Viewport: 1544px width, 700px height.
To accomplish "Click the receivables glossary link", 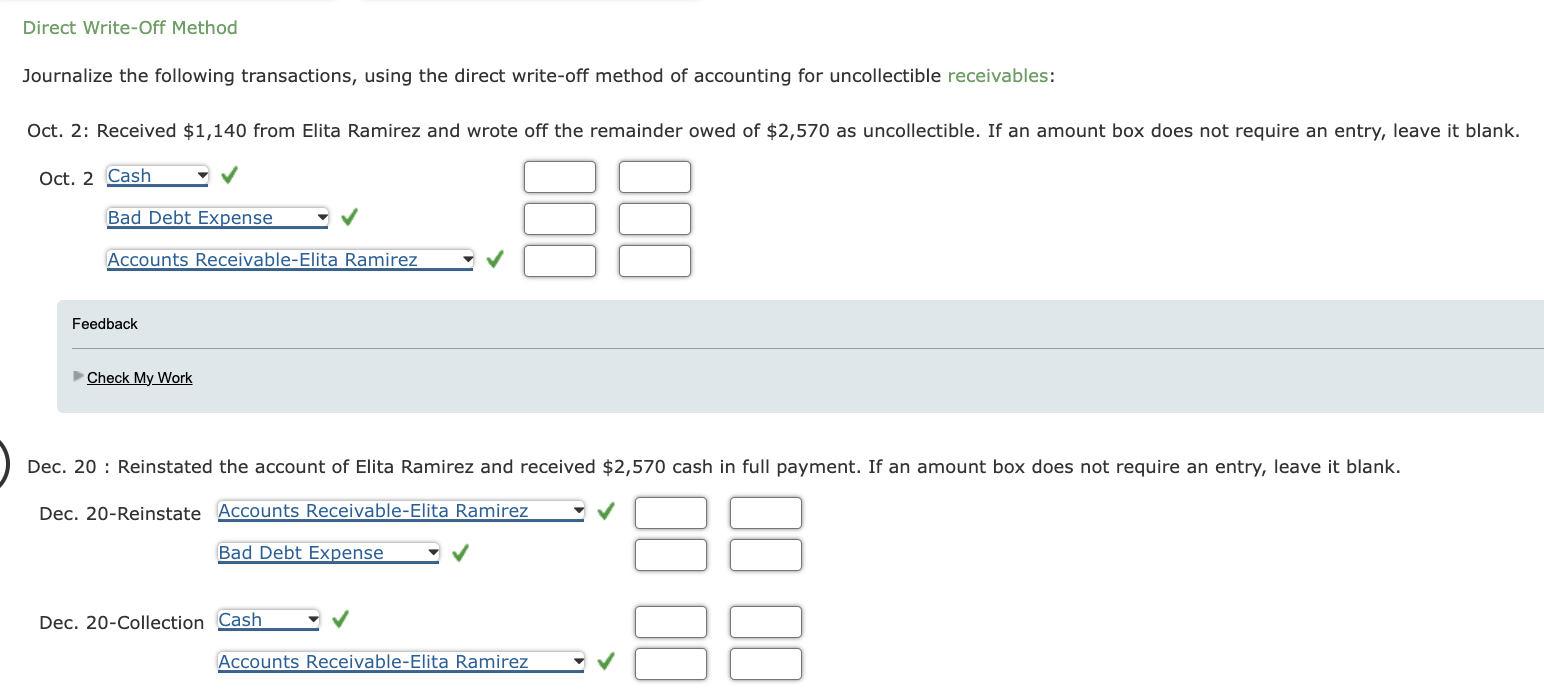I will click(997, 75).
